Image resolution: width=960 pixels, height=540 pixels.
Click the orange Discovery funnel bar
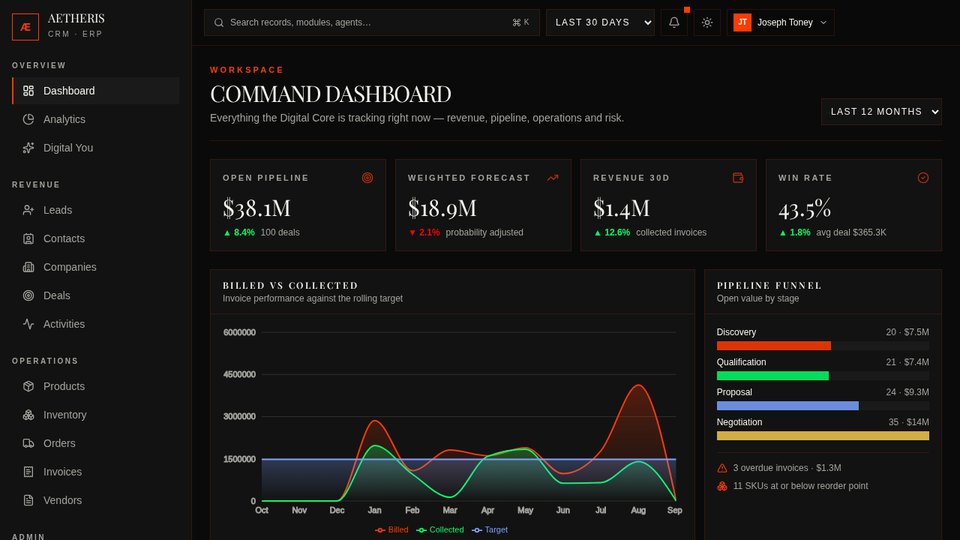(774, 346)
